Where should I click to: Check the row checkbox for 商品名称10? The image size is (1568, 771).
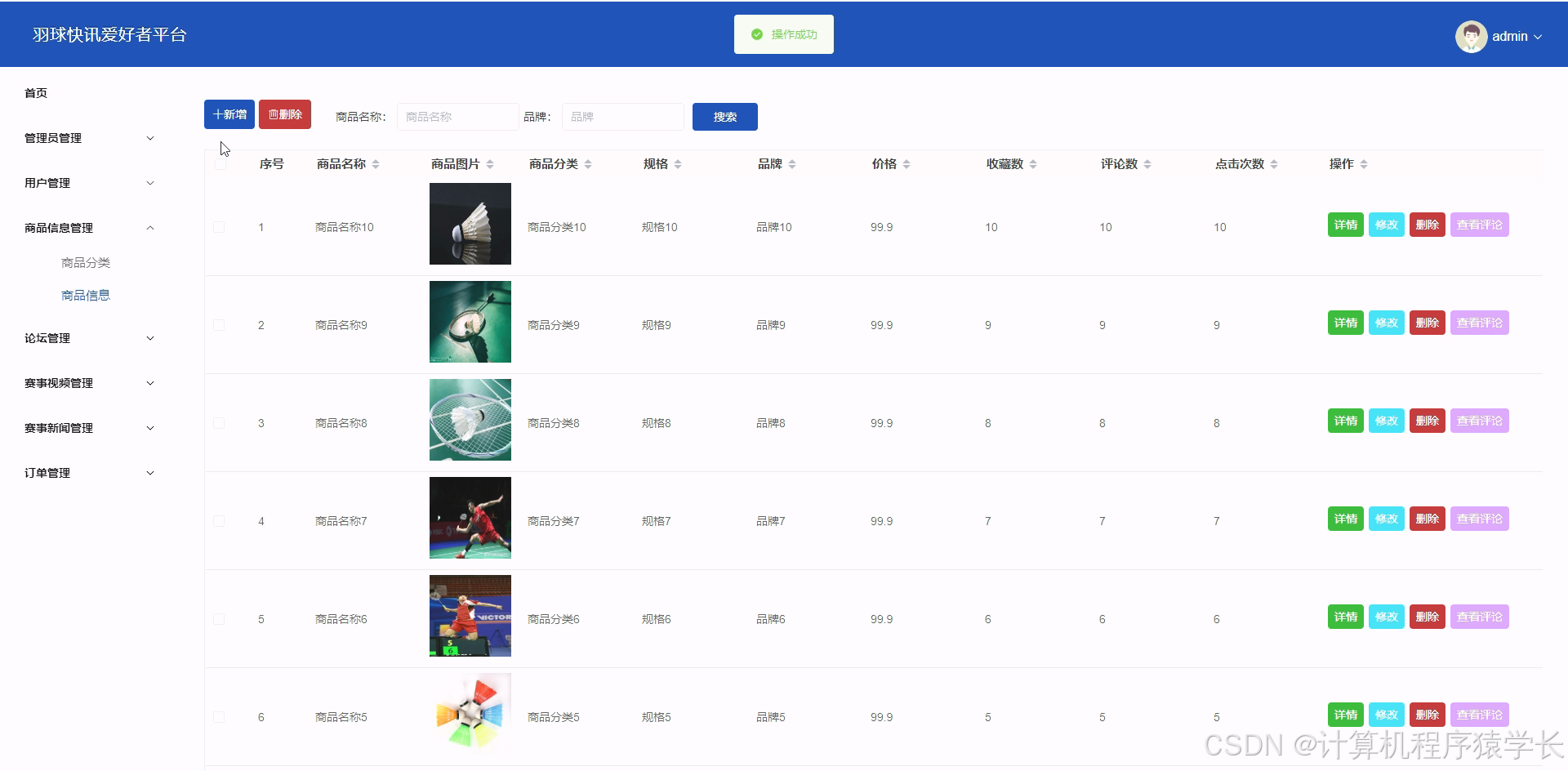(x=219, y=226)
